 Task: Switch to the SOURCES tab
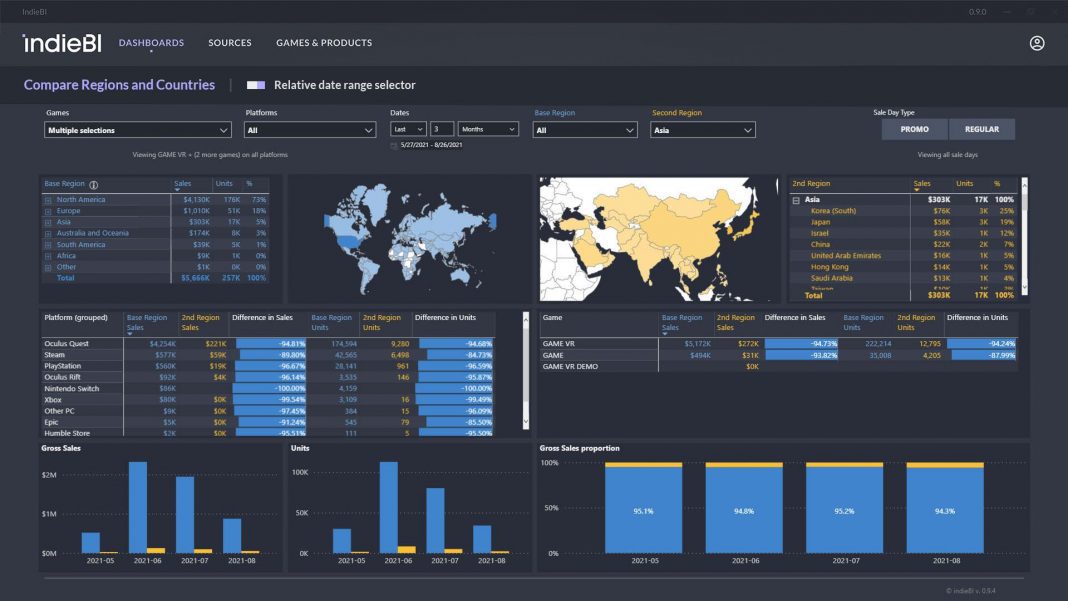230,43
